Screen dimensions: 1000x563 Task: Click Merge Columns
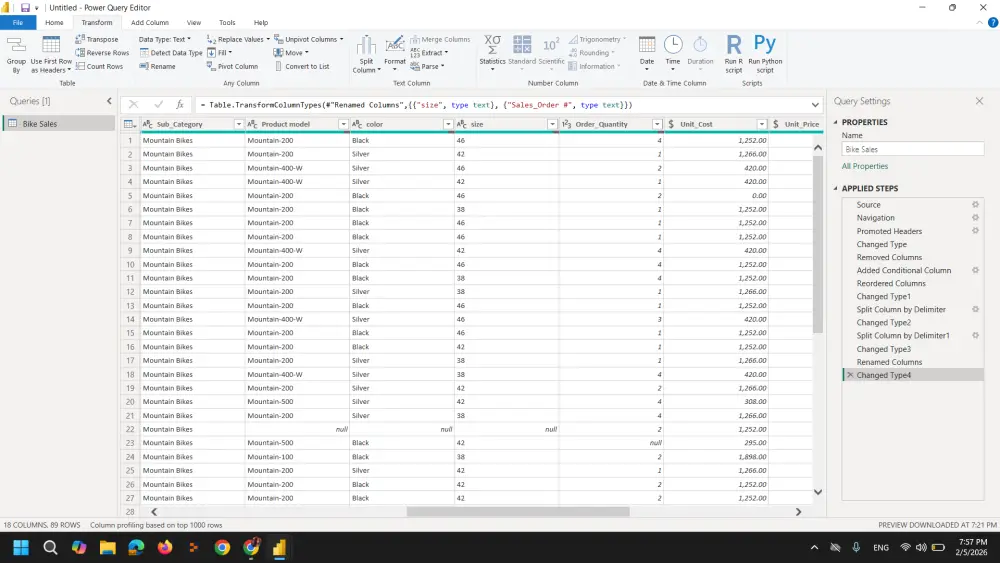pyautogui.click(x=440, y=39)
